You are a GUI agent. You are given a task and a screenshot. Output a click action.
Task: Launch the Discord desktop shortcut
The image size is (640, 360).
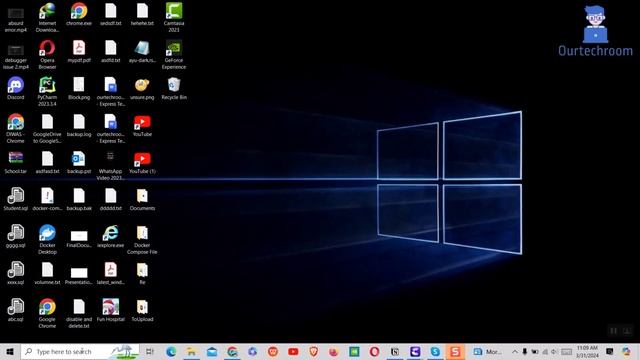tap(16, 88)
